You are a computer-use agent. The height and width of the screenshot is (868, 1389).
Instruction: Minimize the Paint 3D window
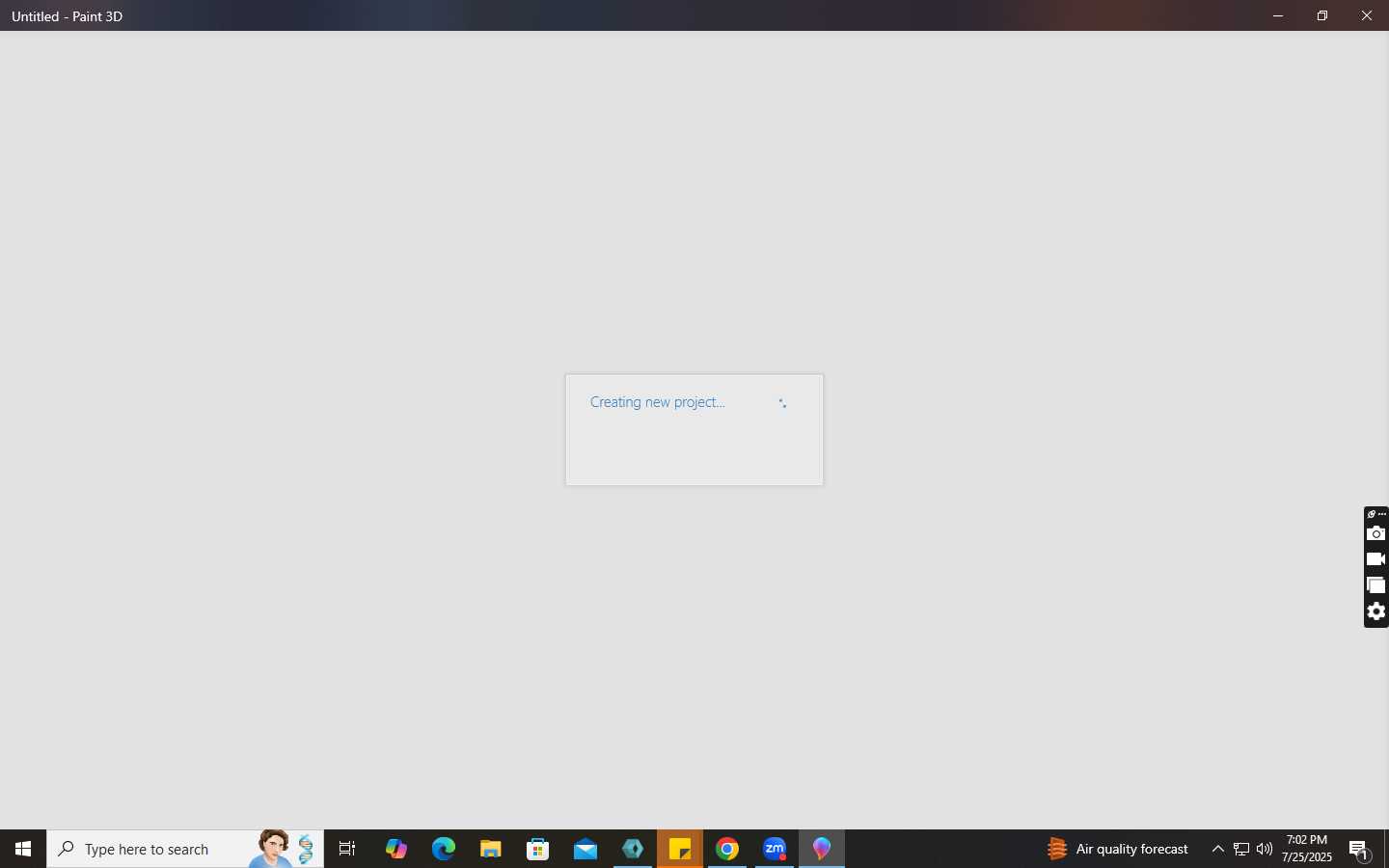click(1278, 15)
